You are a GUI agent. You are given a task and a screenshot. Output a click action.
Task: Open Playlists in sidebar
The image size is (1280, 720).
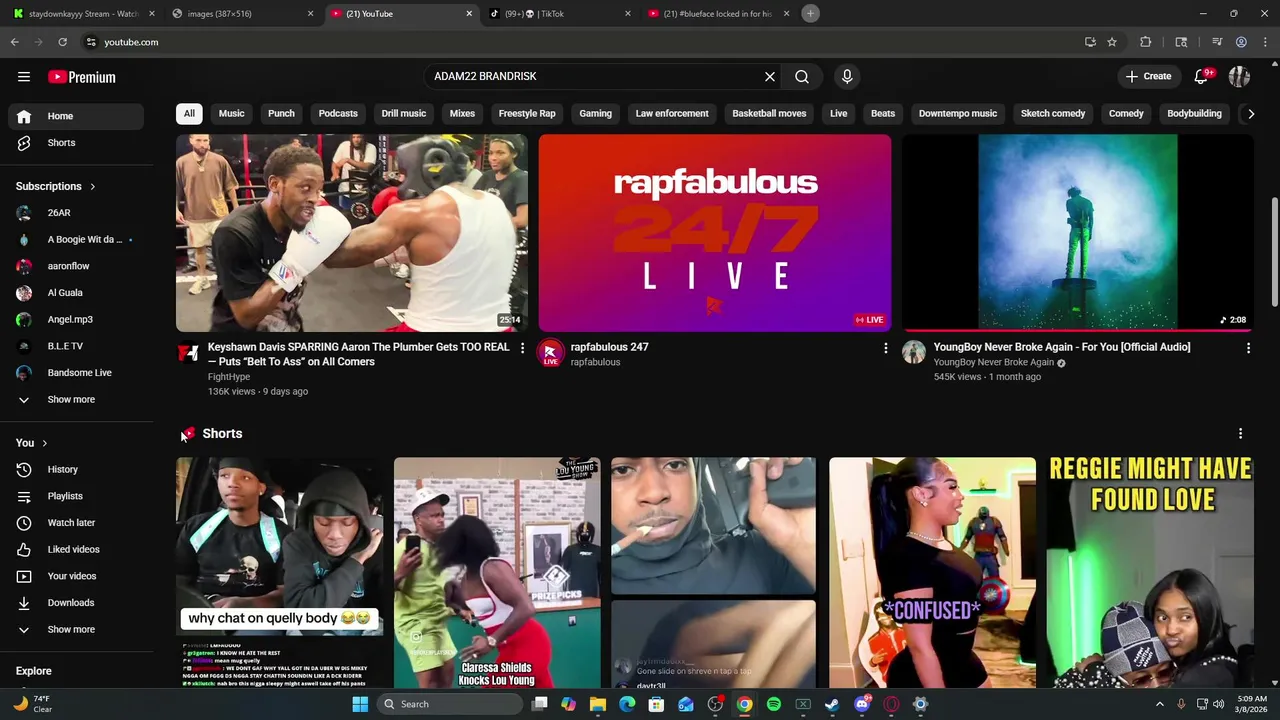pyautogui.click(x=76, y=496)
